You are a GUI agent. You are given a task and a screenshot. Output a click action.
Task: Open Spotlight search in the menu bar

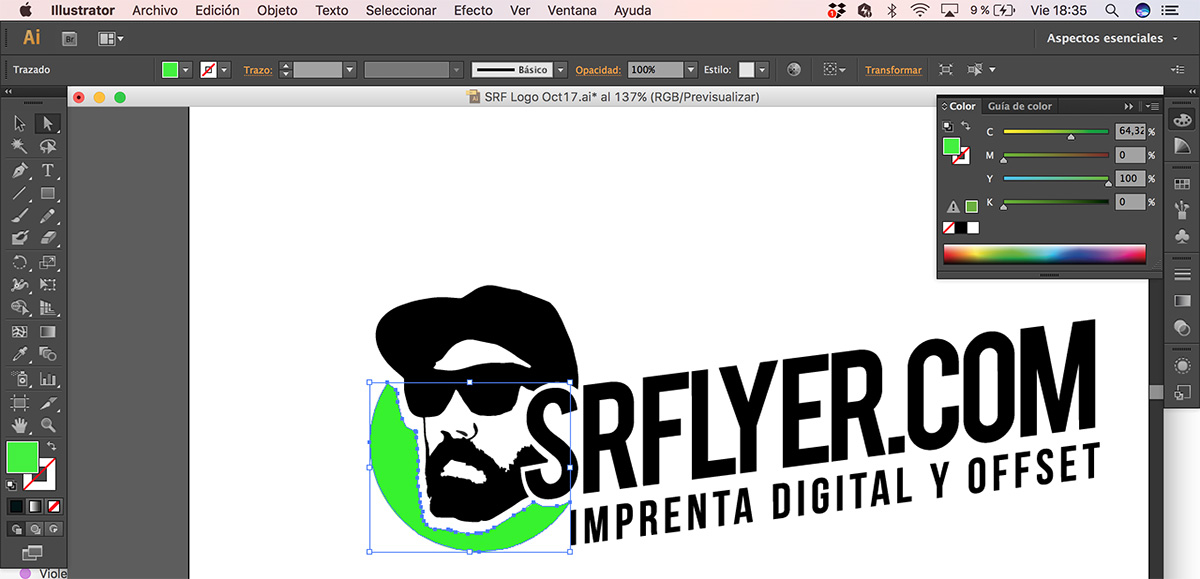click(x=1111, y=10)
